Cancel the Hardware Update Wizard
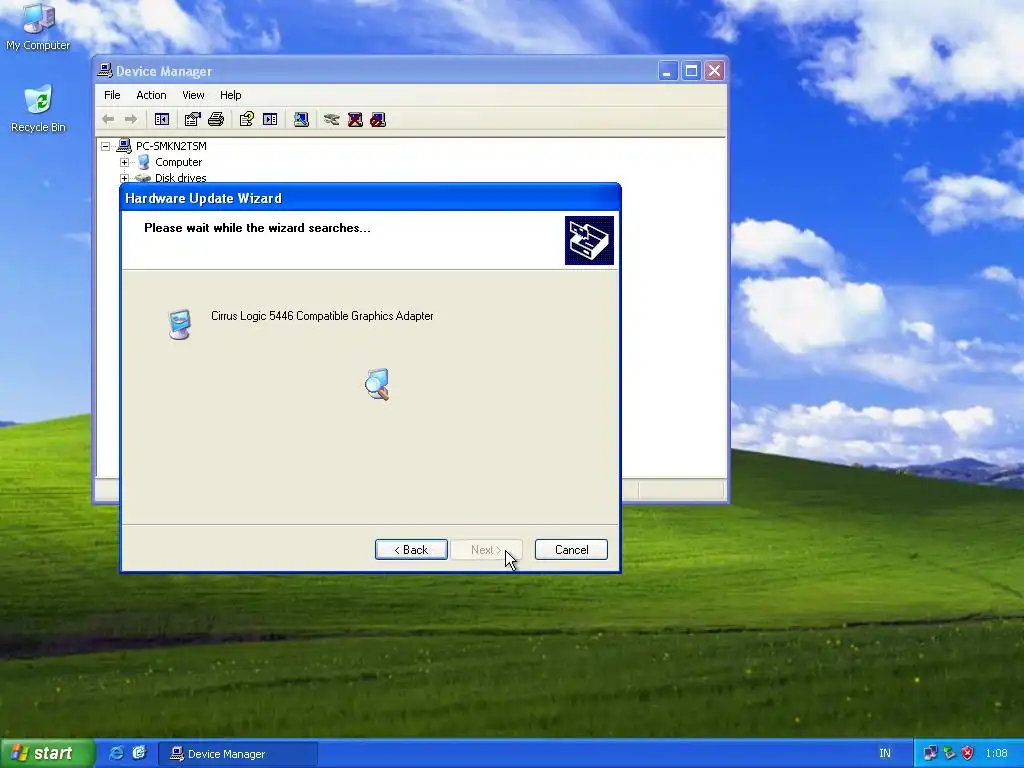Screen dimensions: 1024x768 point(571,550)
